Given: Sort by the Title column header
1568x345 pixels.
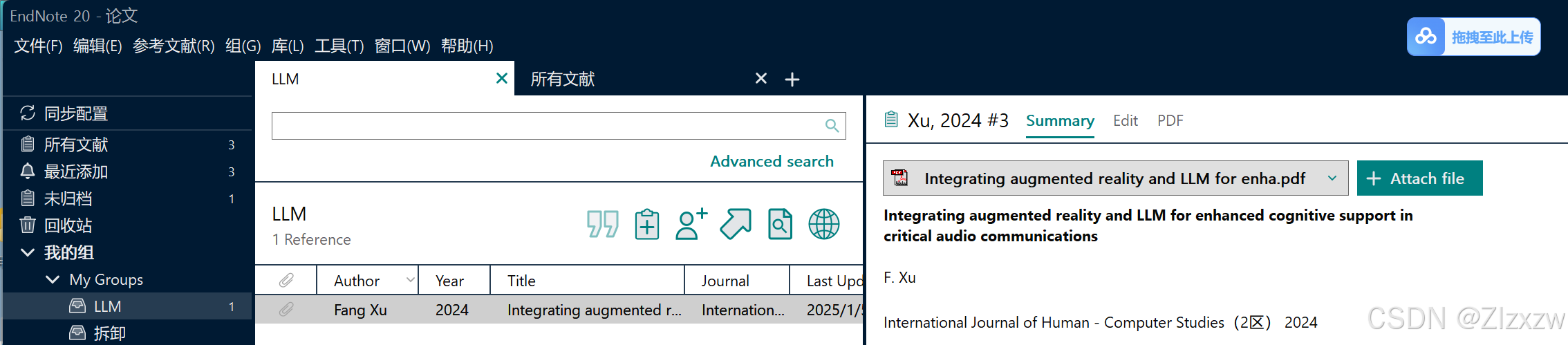Looking at the screenshot, I should point(588,281).
